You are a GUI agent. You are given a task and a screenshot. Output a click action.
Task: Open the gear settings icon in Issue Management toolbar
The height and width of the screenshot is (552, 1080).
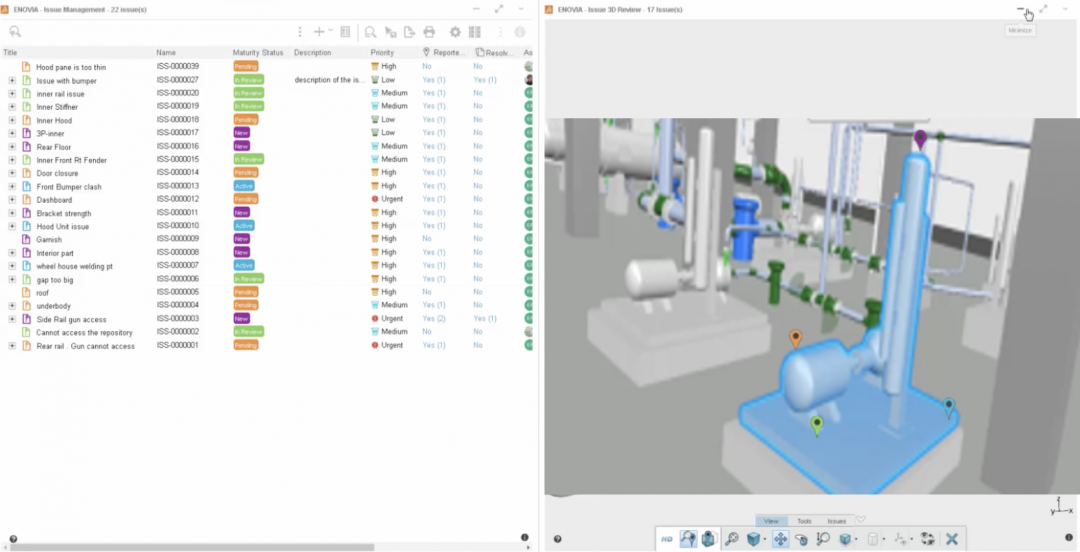click(455, 32)
